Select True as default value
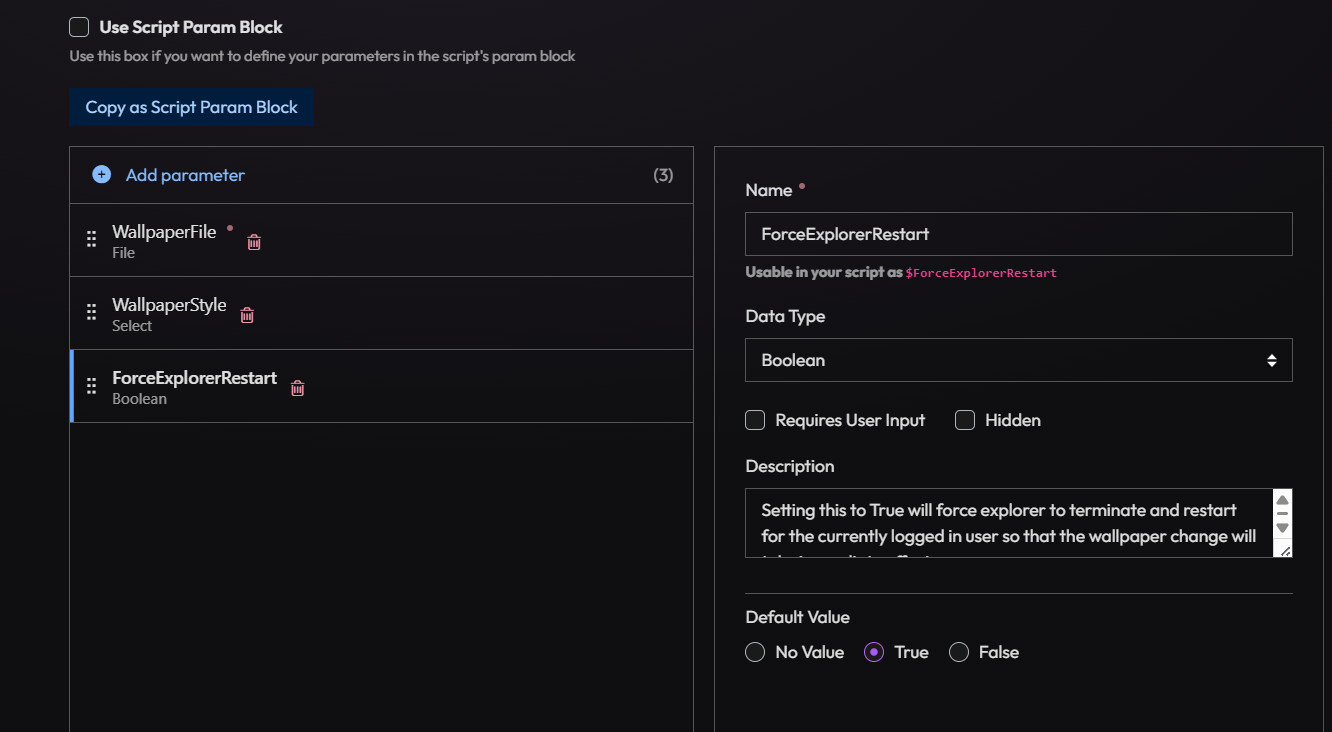Viewport: 1332px width, 732px height. click(873, 652)
